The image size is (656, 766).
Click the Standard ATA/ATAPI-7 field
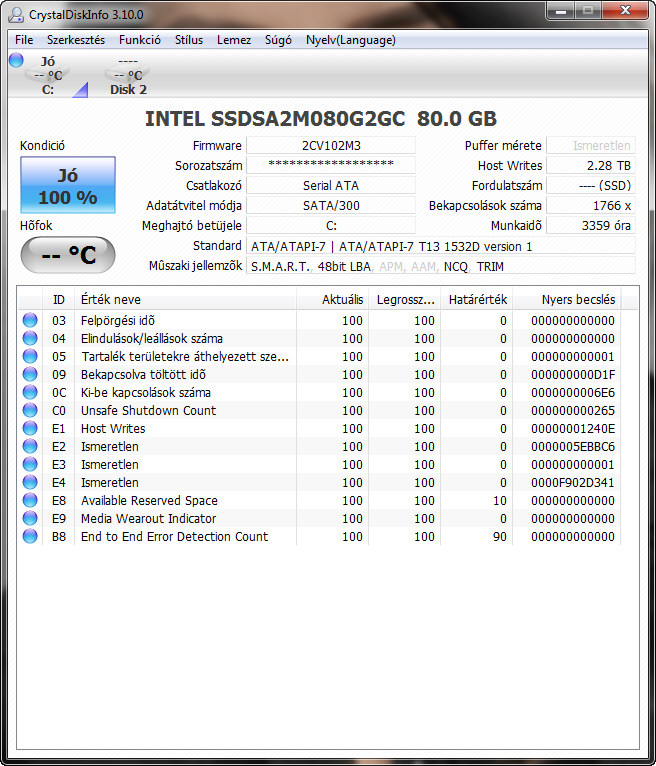point(441,246)
